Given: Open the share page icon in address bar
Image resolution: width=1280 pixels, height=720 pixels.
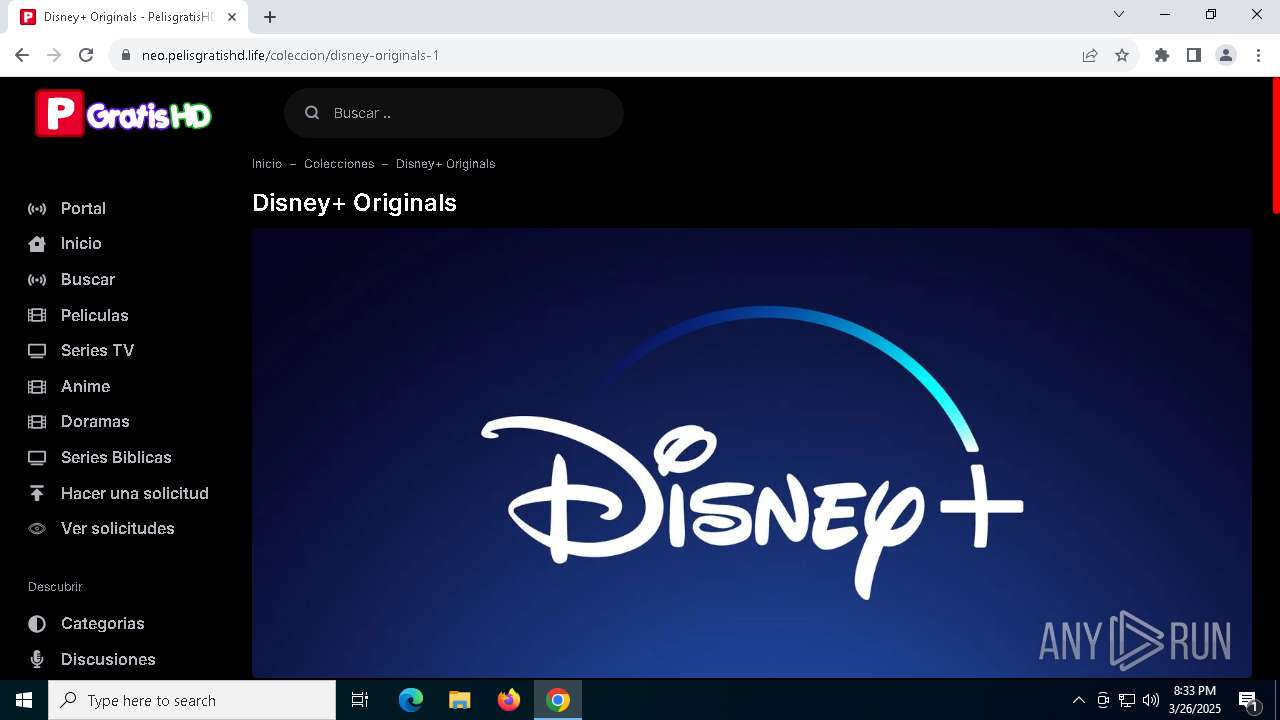Looking at the screenshot, I should coord(1090,55).
